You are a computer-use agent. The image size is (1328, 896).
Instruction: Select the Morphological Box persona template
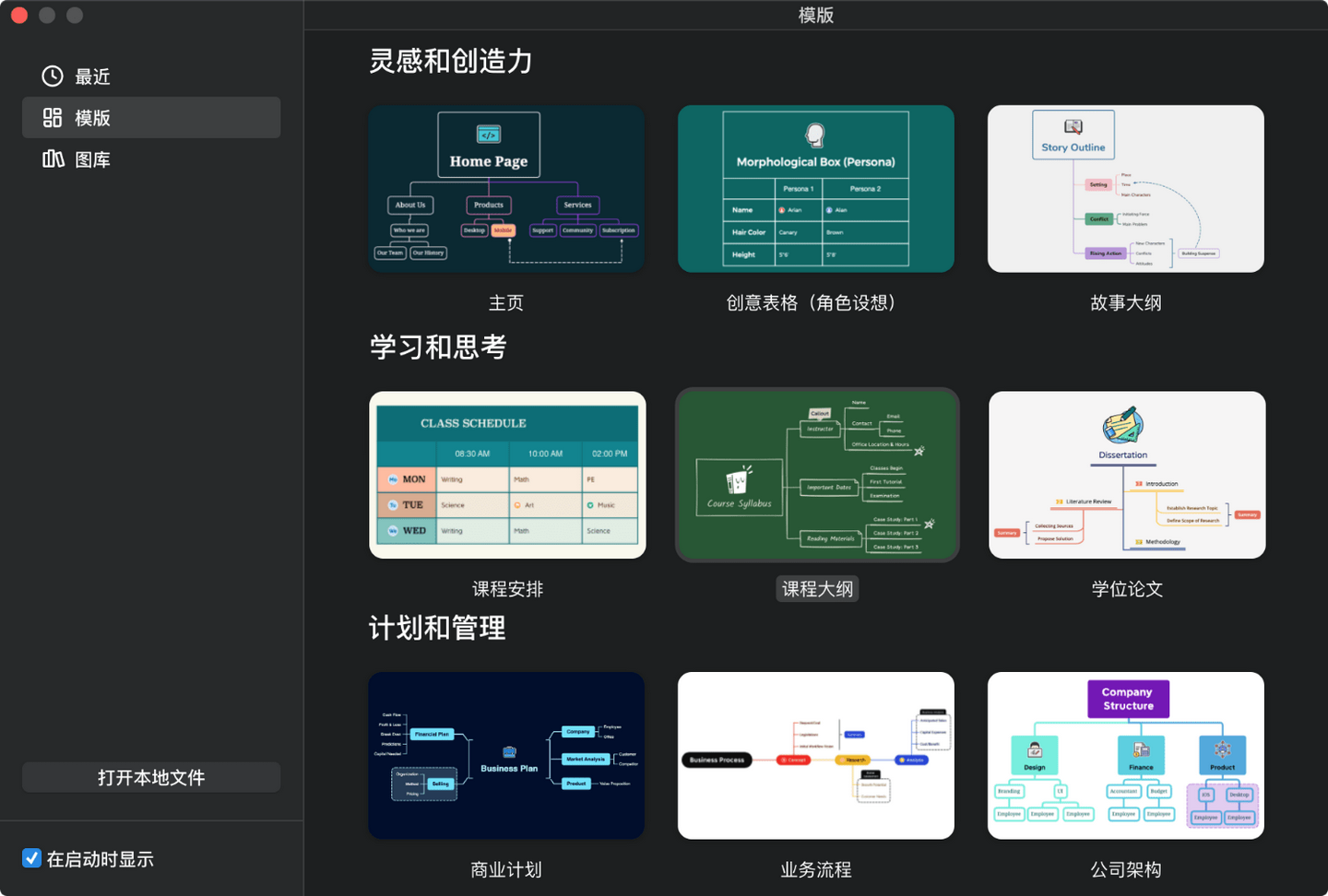[815, 188]
